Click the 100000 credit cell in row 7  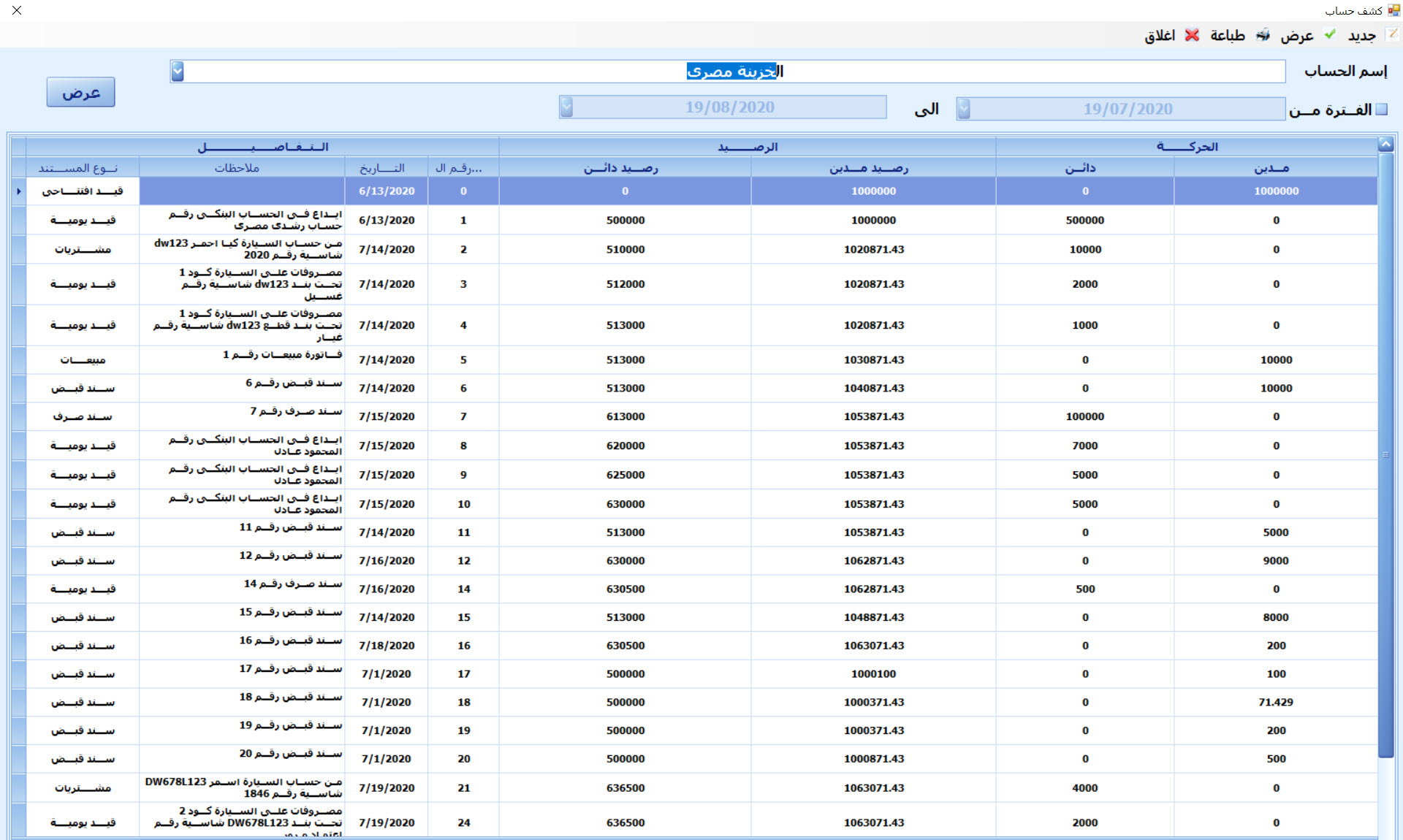tap(1084, 416)
